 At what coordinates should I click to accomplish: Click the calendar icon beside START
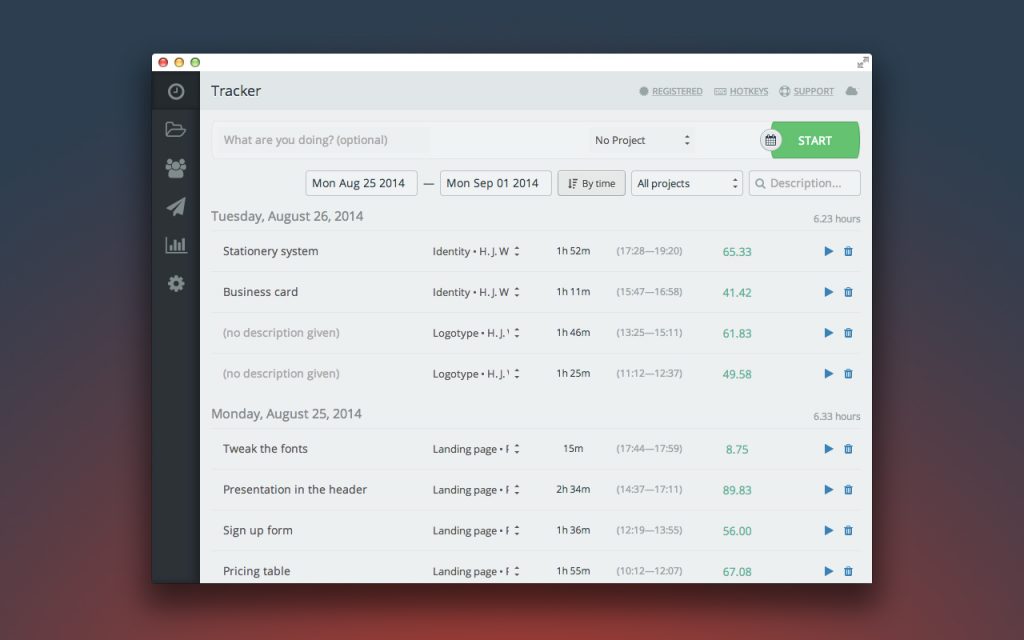(770, 140)
